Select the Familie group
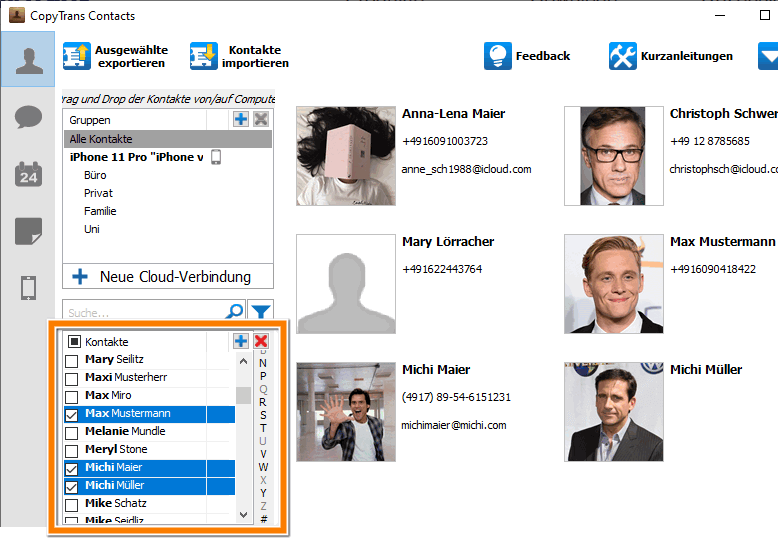 [100, 211]
